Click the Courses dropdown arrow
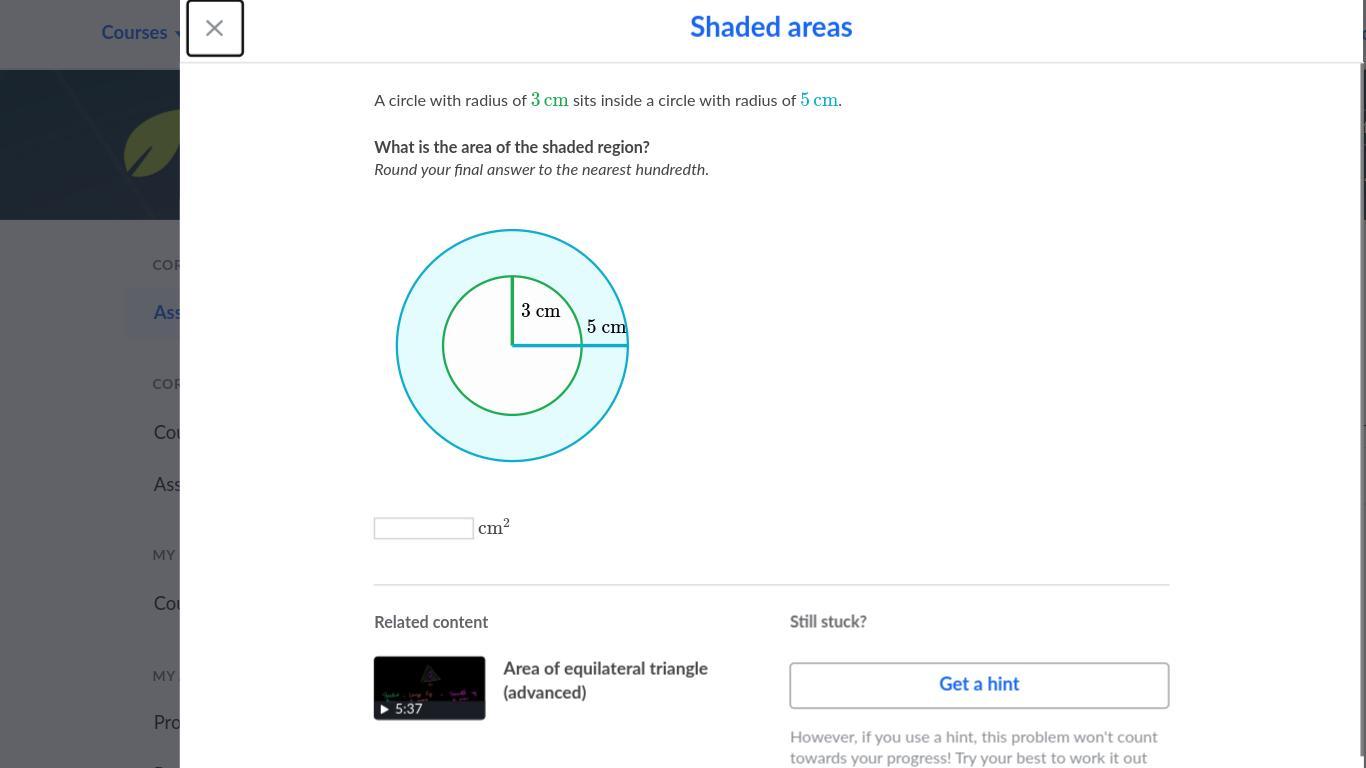This screenshot has width=1366, height=768. 178,33
